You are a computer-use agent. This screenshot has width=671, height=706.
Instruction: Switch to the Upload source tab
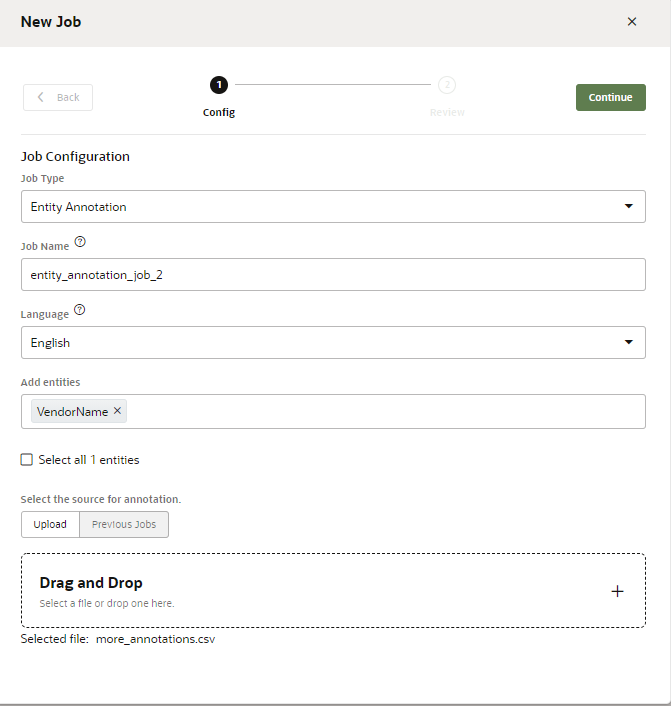[50, 524]
